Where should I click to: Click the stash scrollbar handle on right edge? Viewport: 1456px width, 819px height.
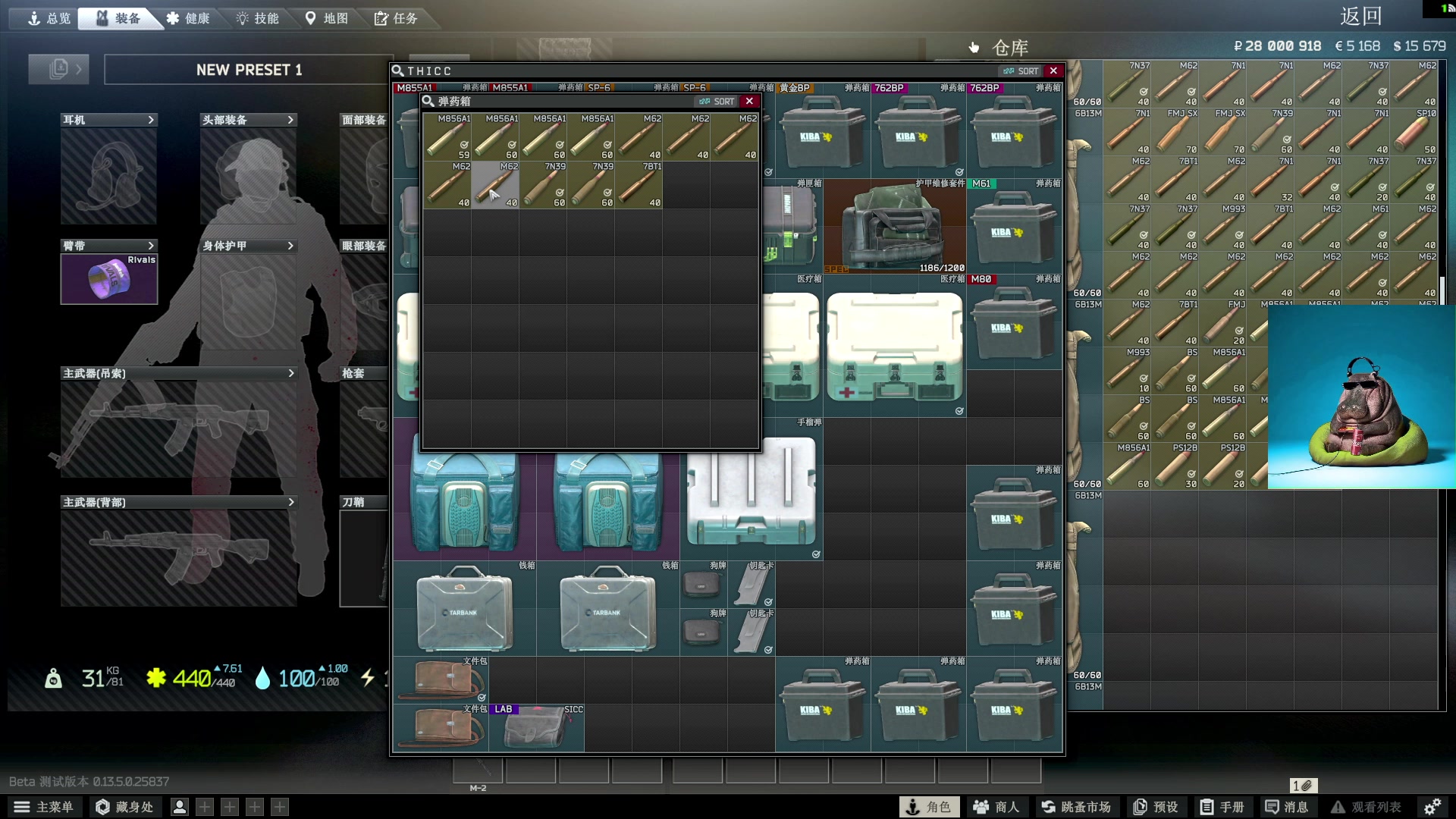[1442, 291]
